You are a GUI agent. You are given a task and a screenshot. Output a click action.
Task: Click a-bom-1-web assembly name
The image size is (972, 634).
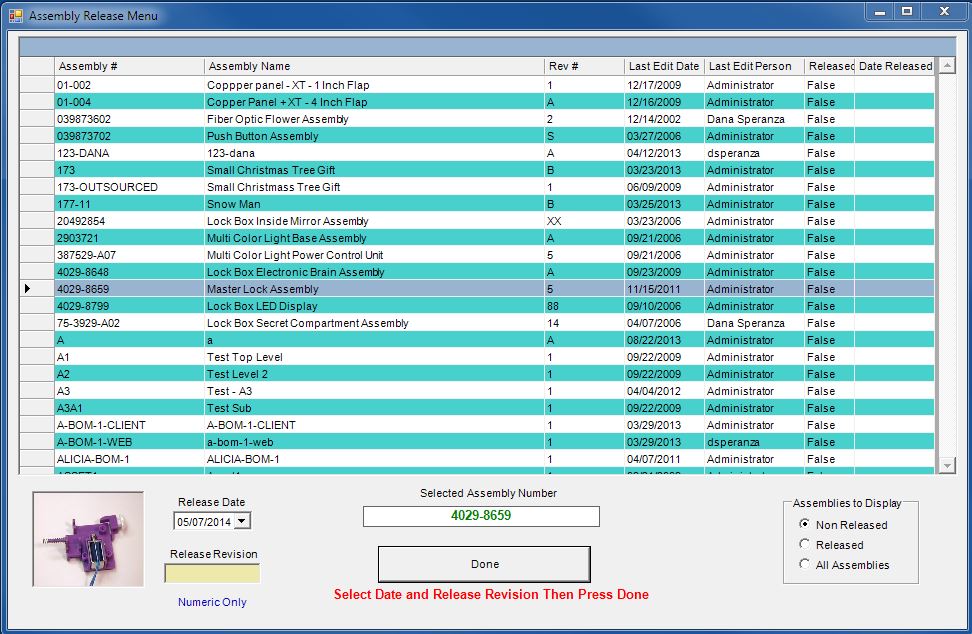pos(240,442)
